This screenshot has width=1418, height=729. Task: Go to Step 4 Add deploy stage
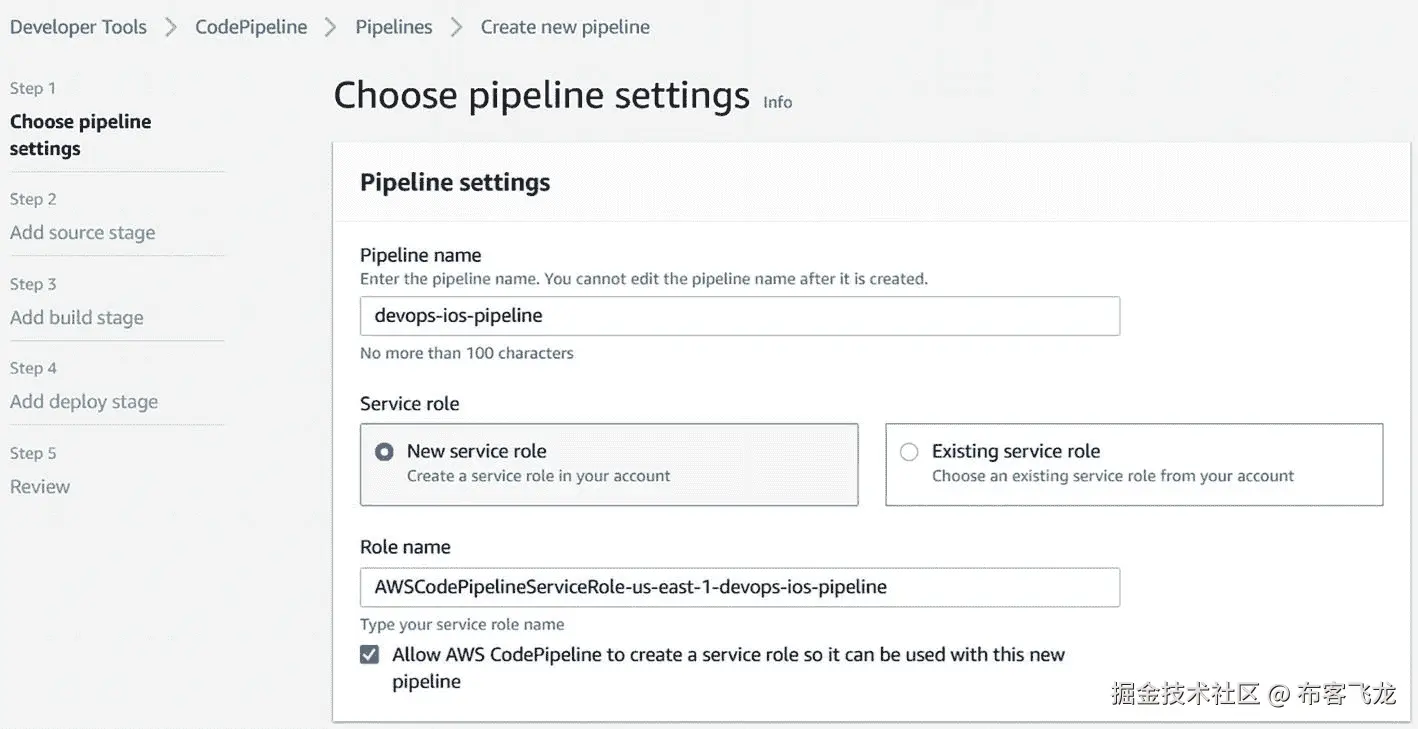coord(84,402)
